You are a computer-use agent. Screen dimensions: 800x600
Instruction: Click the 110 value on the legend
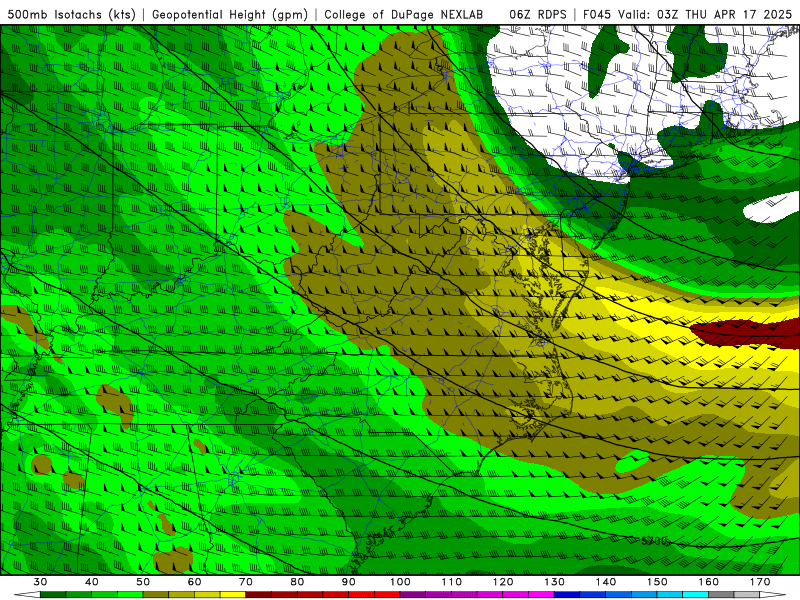452,582
